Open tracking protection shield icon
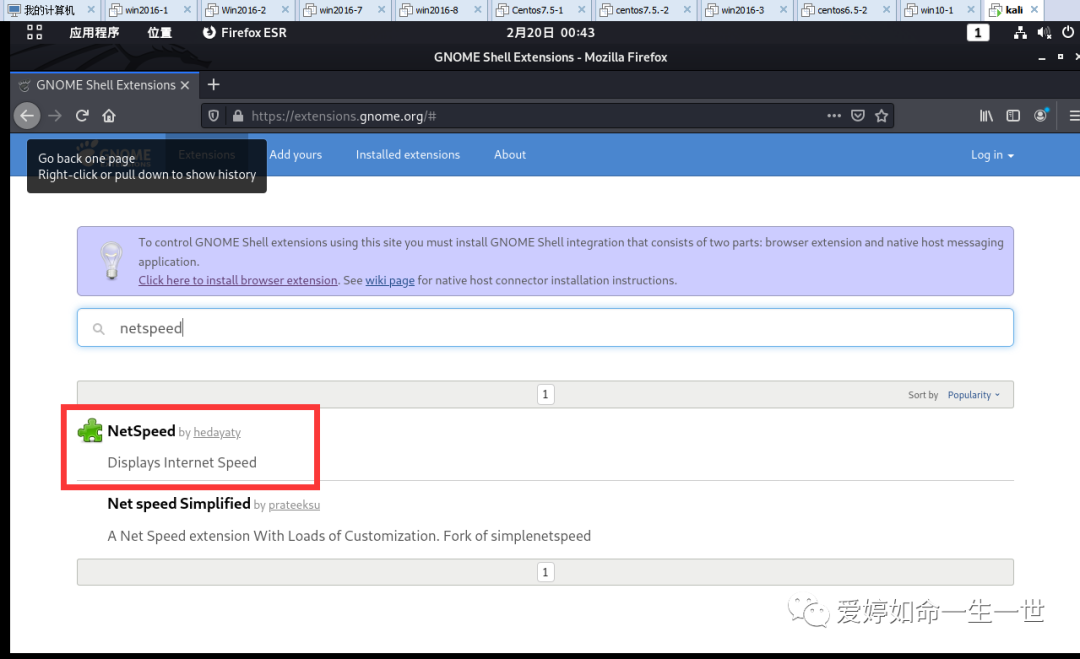Viewport: 1080px width, 659px height. [214, 116]
